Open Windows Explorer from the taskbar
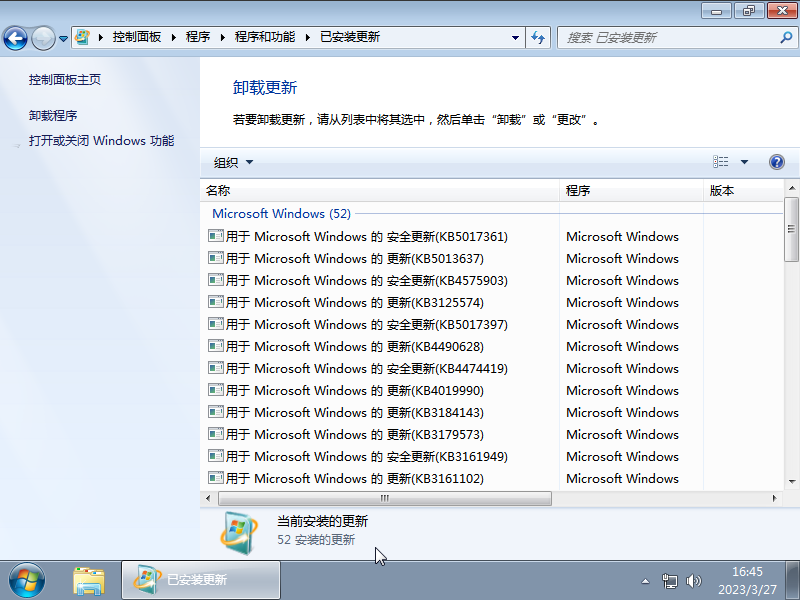The height and width of the screenshot is (600, 800). (90, 579)
